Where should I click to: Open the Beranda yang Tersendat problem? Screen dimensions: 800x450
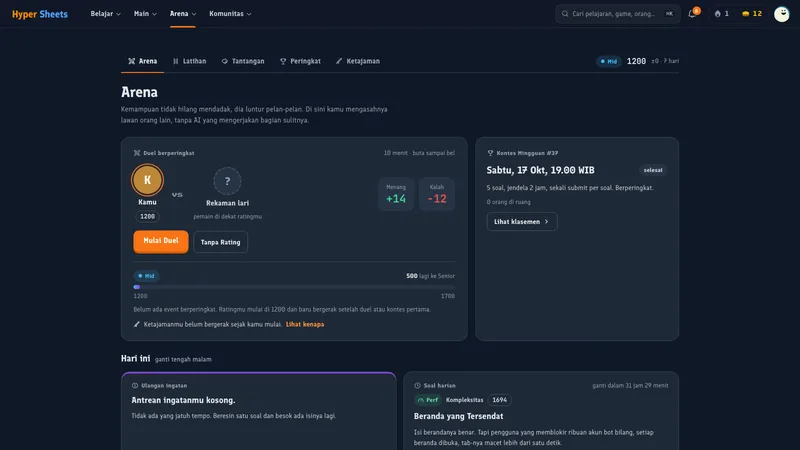point(459,416)
